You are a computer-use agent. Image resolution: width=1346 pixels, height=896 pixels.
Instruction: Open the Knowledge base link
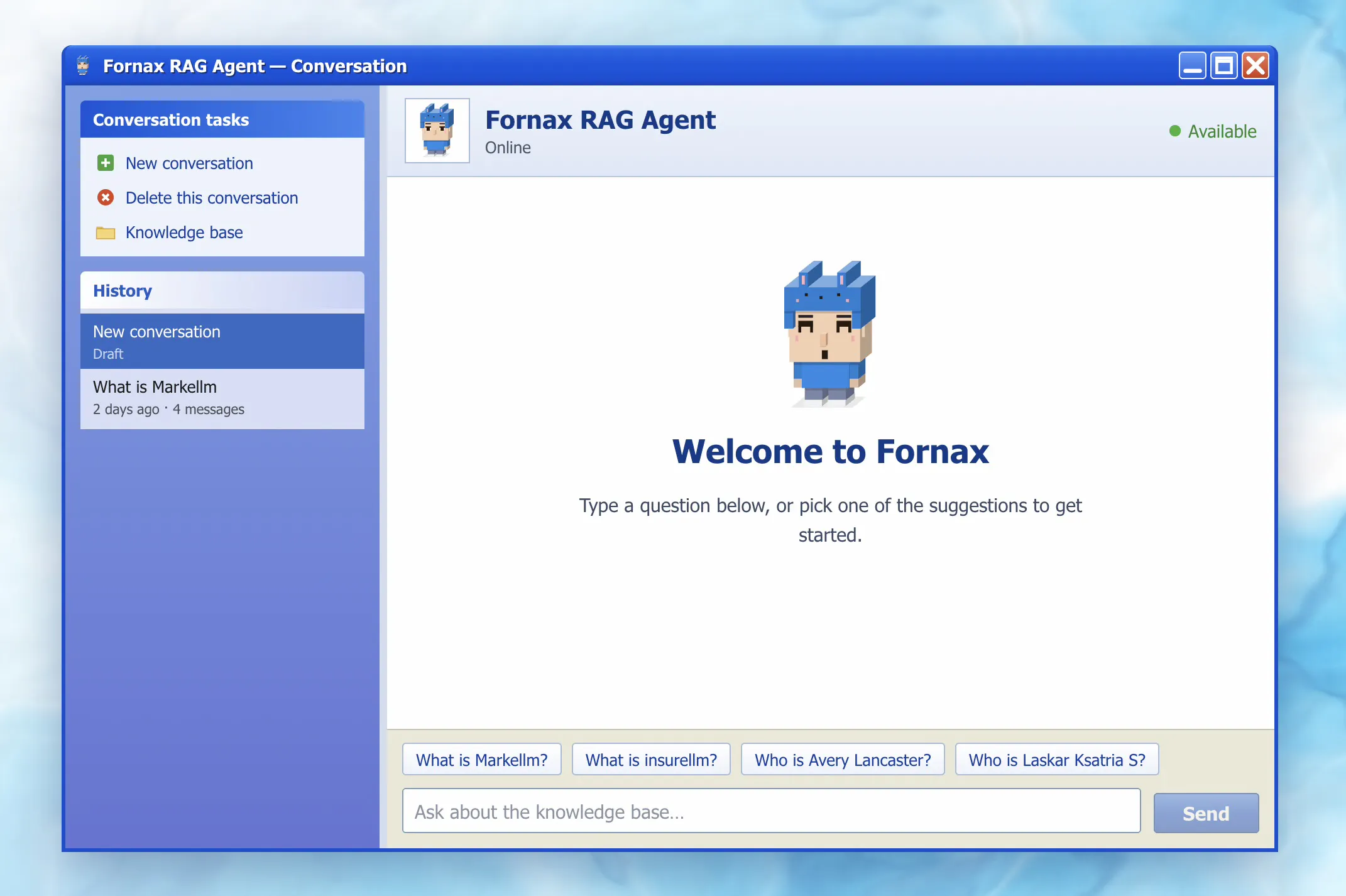pos(184,232)
